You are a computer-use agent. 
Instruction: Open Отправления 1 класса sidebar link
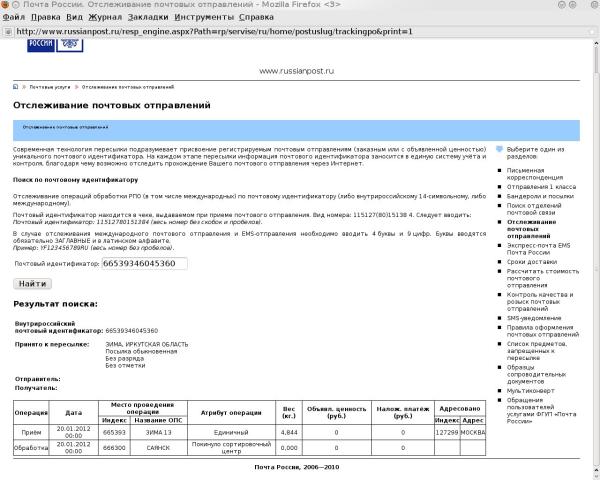click(541, 187)
